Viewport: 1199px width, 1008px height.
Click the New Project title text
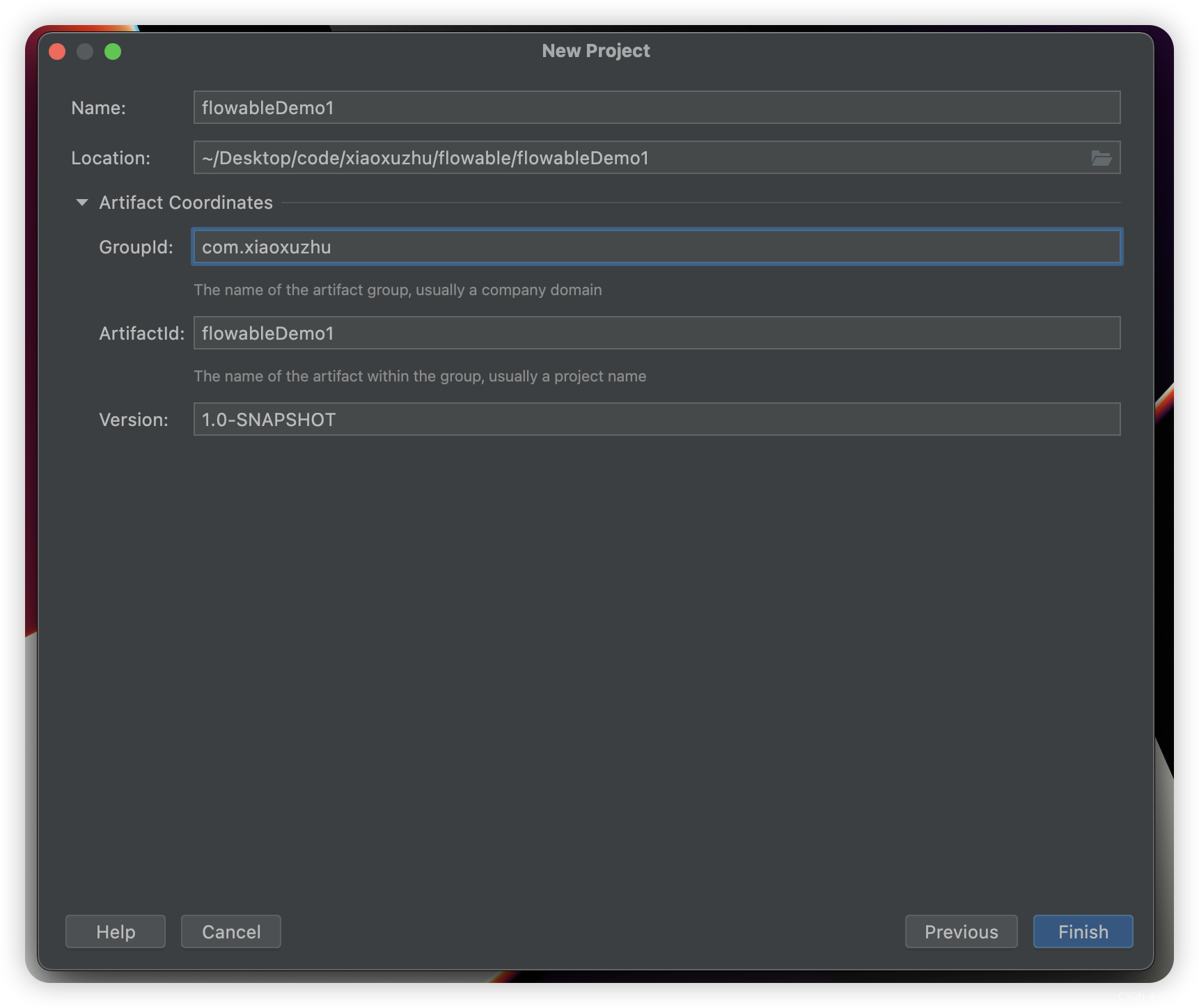point(596,51)
